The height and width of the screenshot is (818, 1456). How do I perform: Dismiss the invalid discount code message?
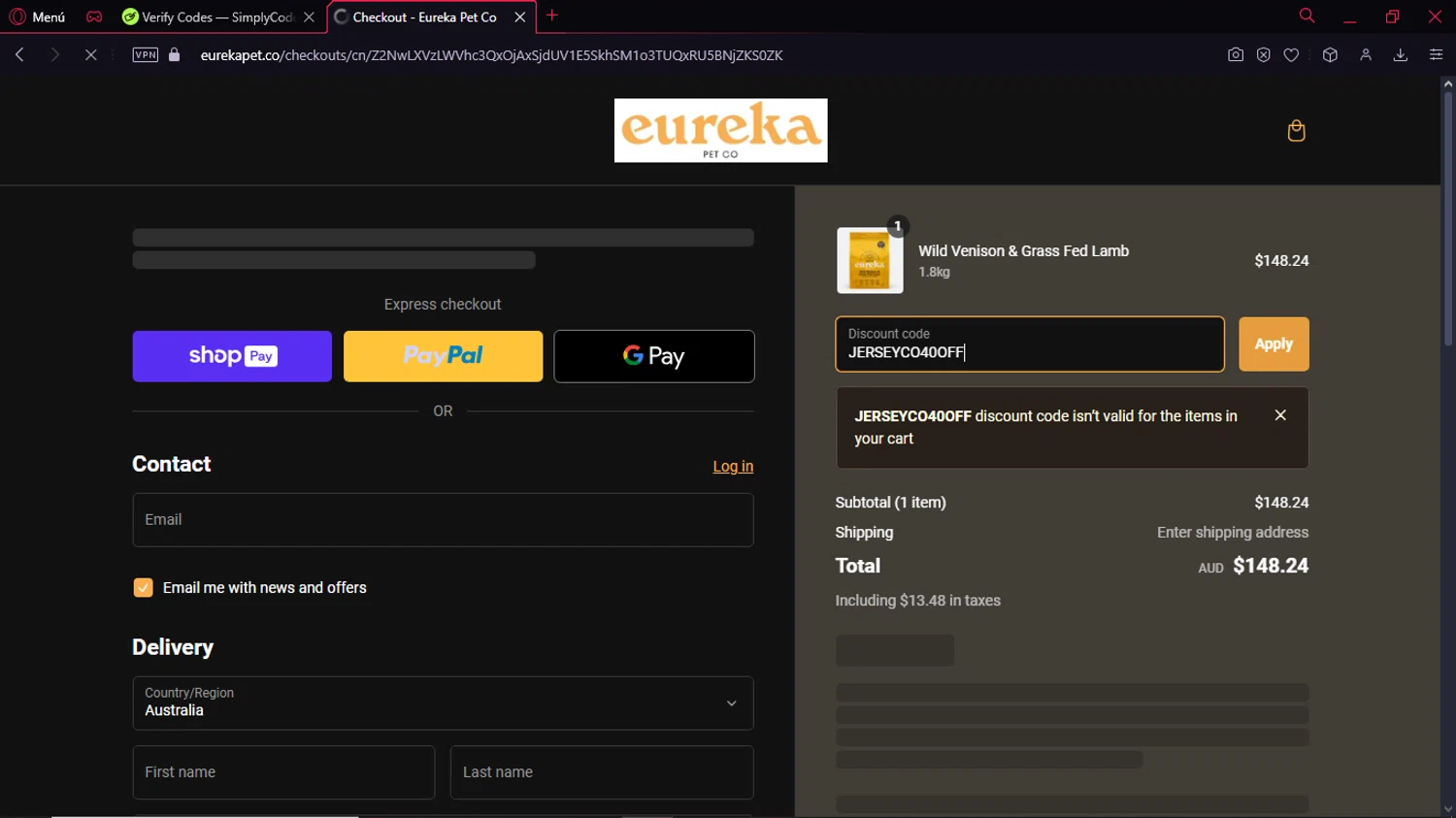pyautogui.click(x=1280, y=415)
